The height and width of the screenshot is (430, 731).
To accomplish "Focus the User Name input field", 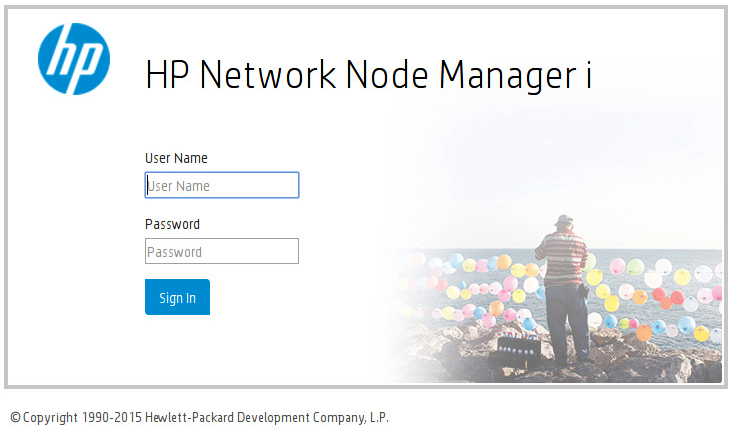I will point(222,185).
